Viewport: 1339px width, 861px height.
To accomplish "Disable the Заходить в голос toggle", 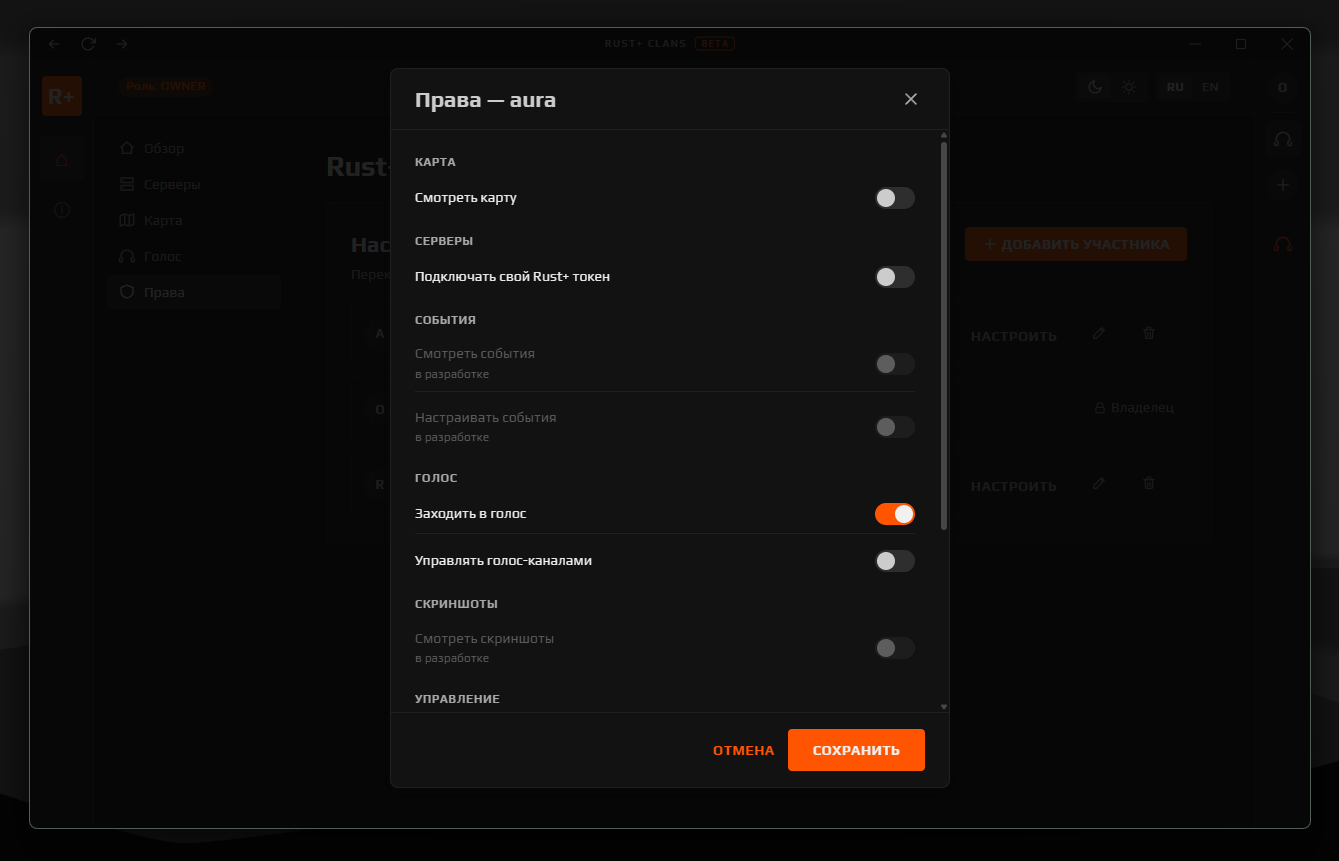I will [x=895, y=514].
